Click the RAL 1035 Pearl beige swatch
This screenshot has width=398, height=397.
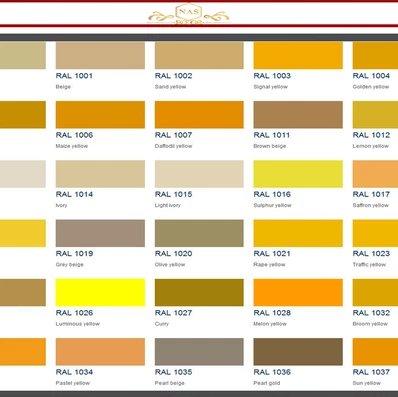(199, 352)
